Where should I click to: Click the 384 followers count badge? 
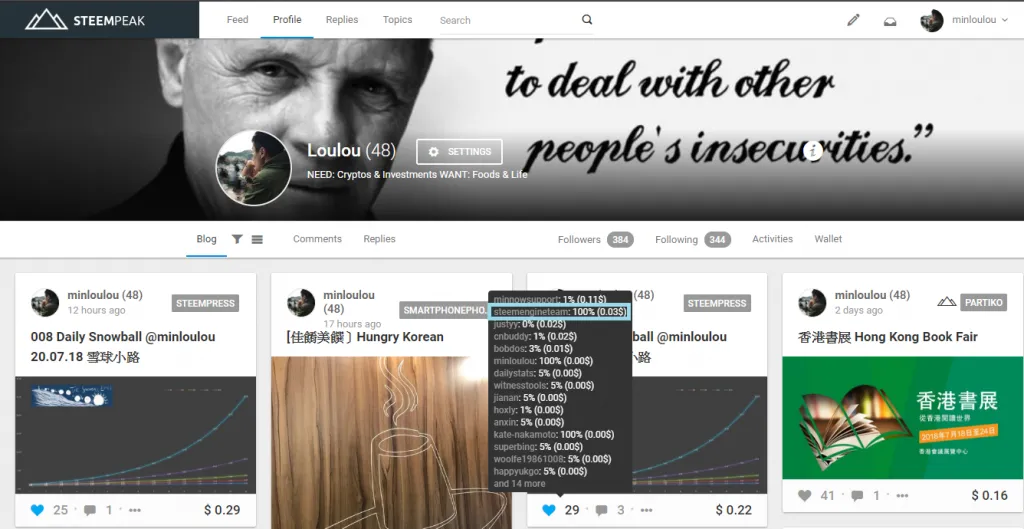[x=620, y=240]
